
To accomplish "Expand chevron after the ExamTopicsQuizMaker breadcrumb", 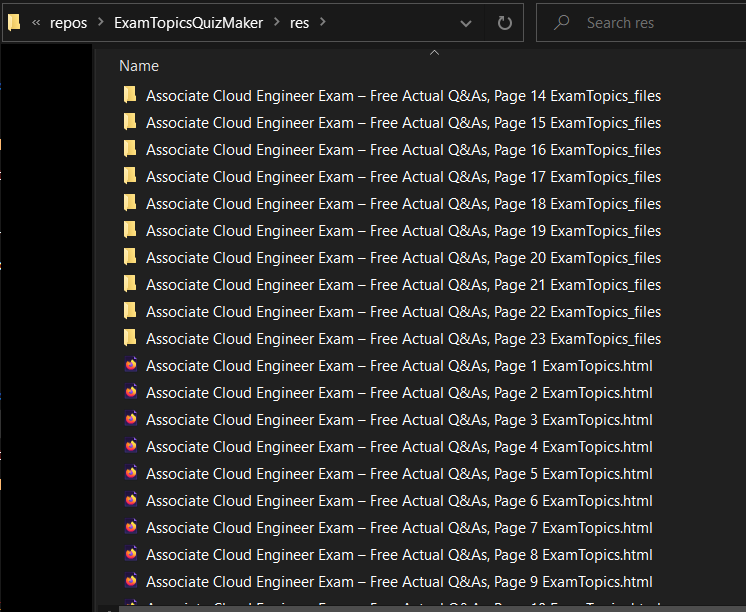I will [276, 22].
